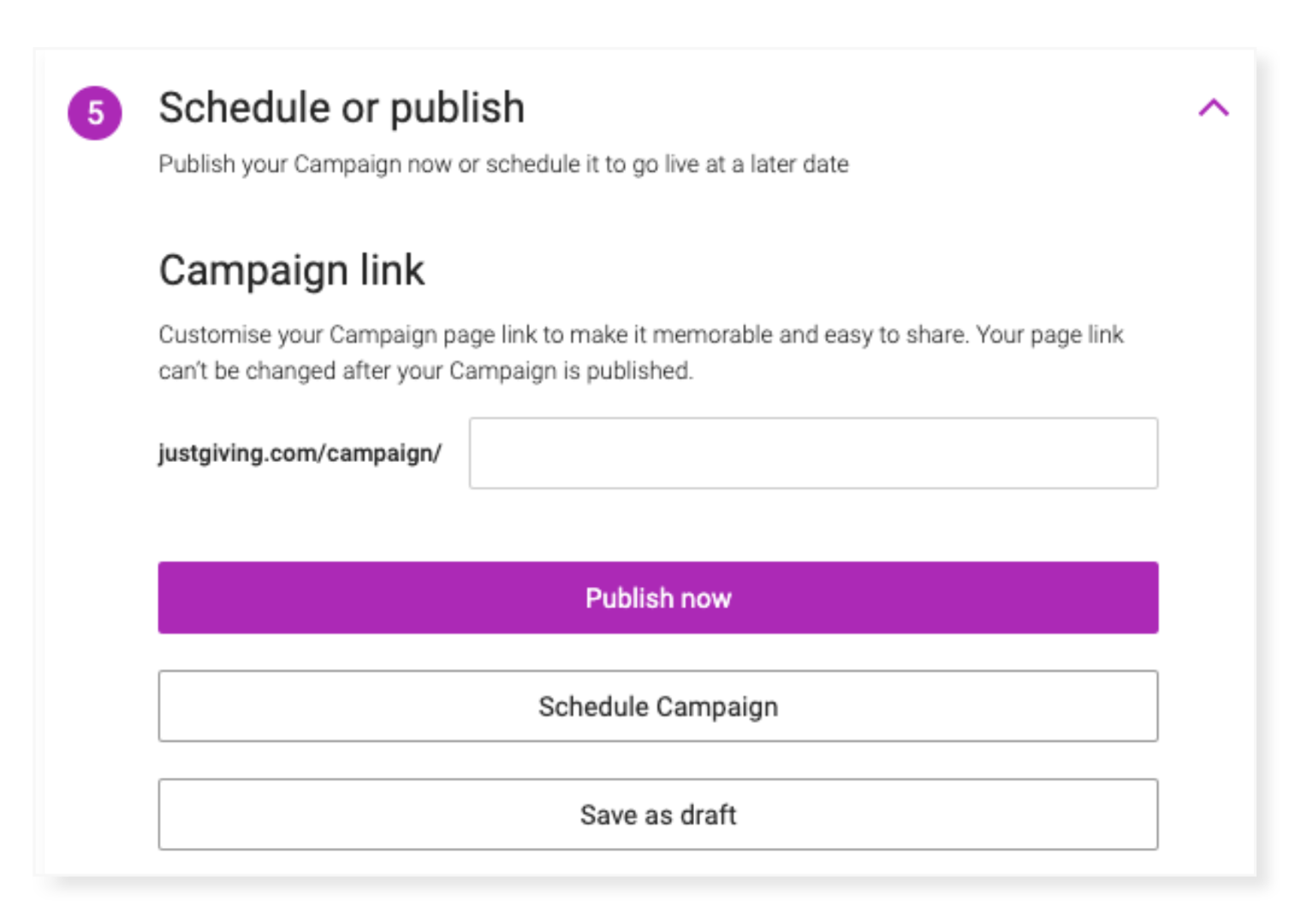Click the justgiving.com/campaign/ prefix label

click(x=300, y=453)
